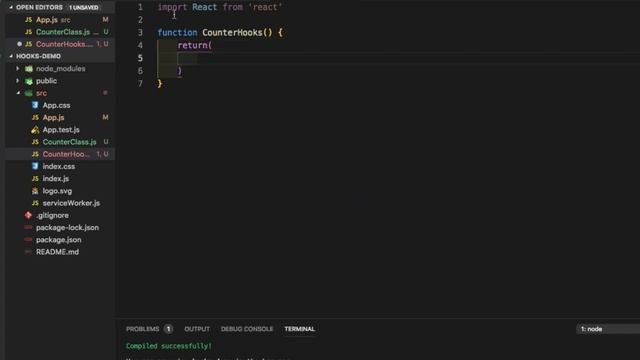The width and height of the screenshot is (640, 360).
Task: Click the CSS icon beside App.css
Action: (x=35, y=105)
